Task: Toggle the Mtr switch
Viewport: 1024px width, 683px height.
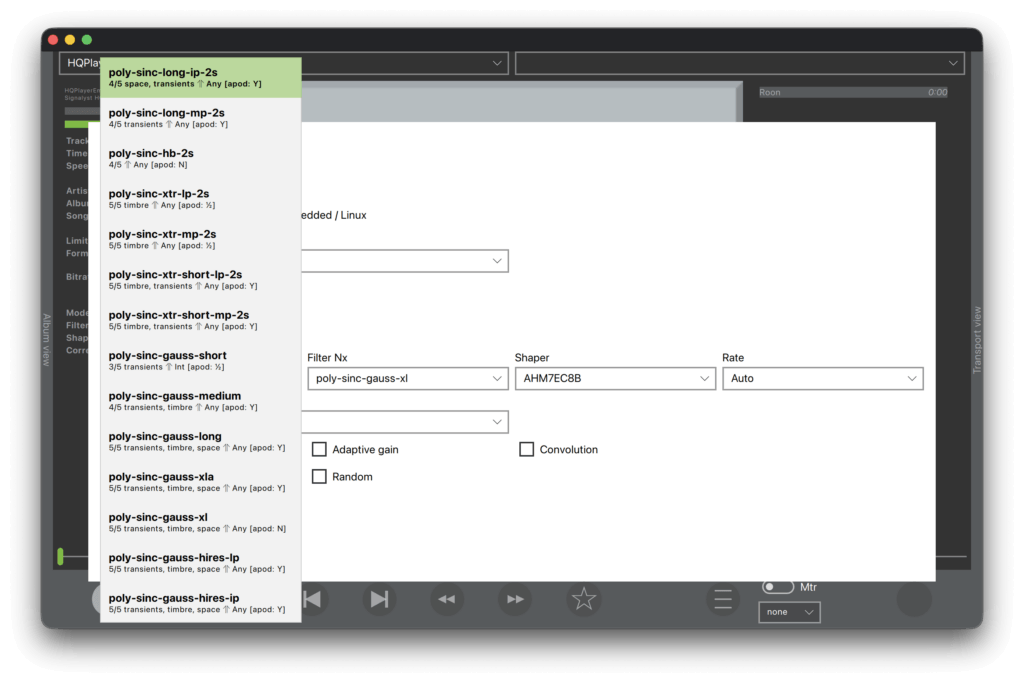Action: coord(778,587)
